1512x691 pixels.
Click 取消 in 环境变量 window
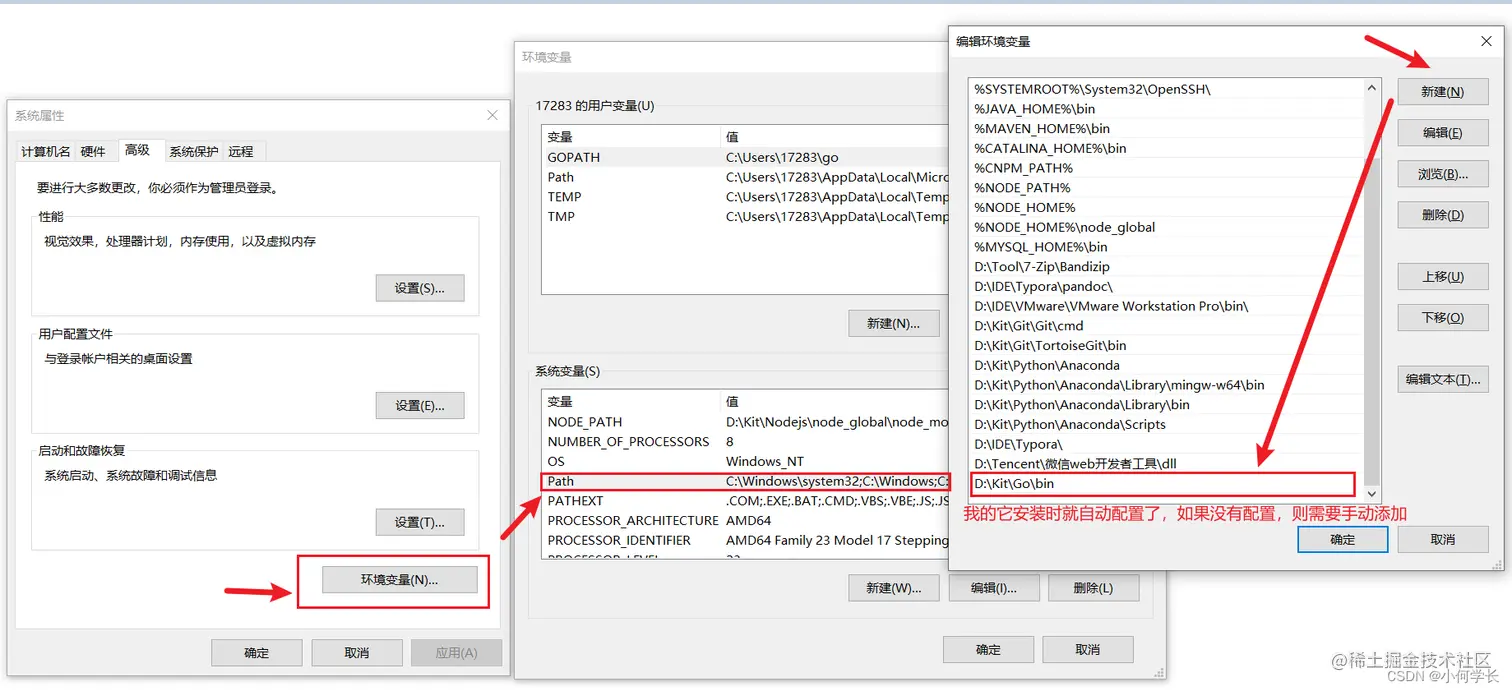pos(1088,650)
